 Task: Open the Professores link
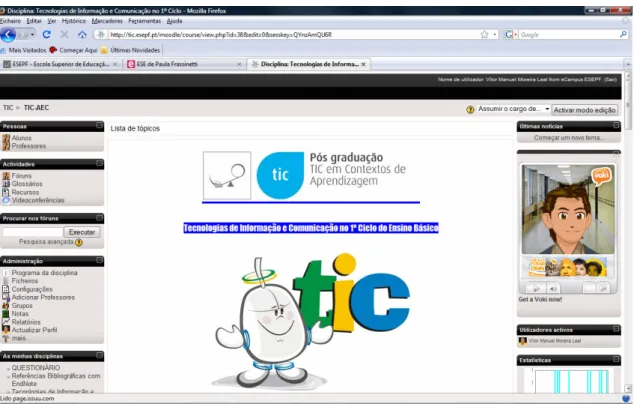29,146
